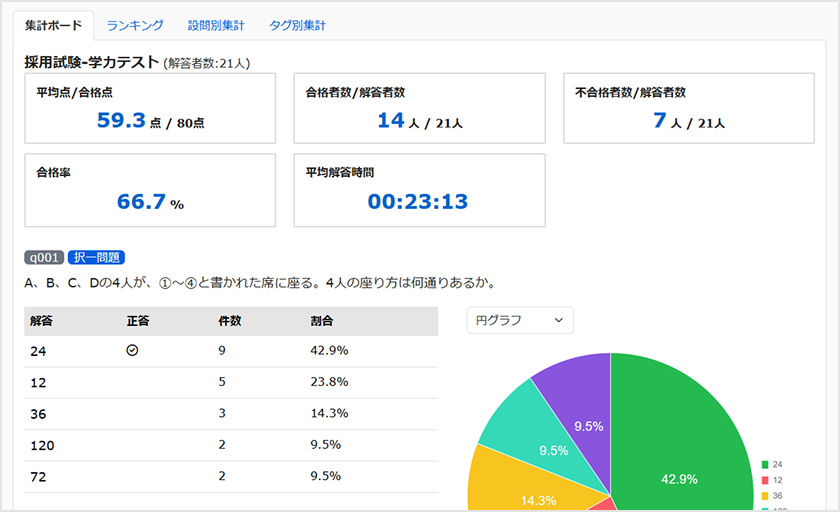Image resolution: width=840 pixels, height=512 pixels.
Task: Open the 円グラフ chart type dropdown
Action: point(520,320)
